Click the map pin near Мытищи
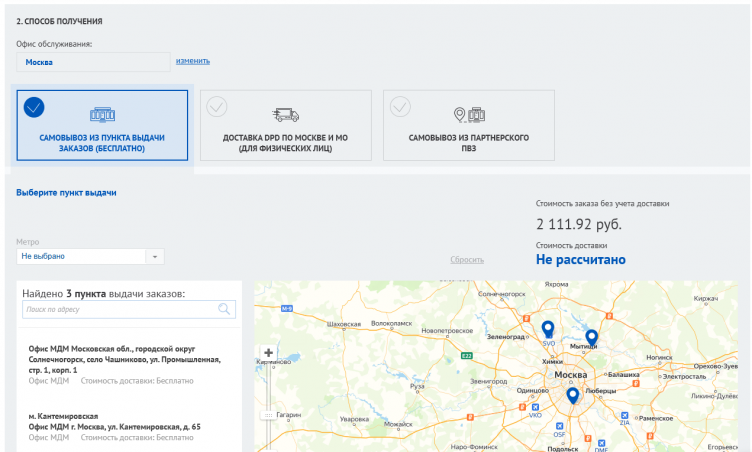Screen dimensions: 752x452 coord(591,339)
